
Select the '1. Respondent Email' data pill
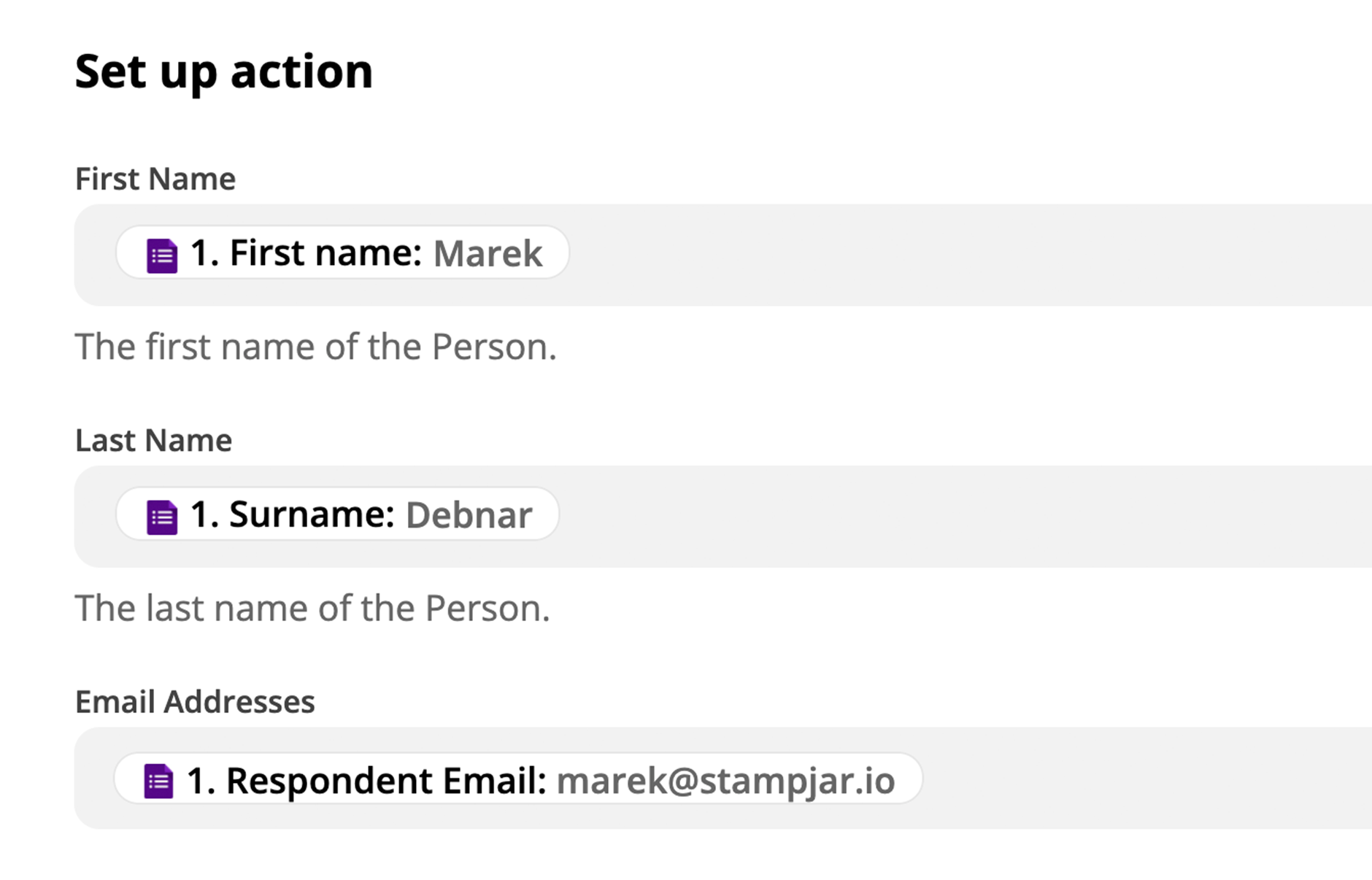coord(518,779)
